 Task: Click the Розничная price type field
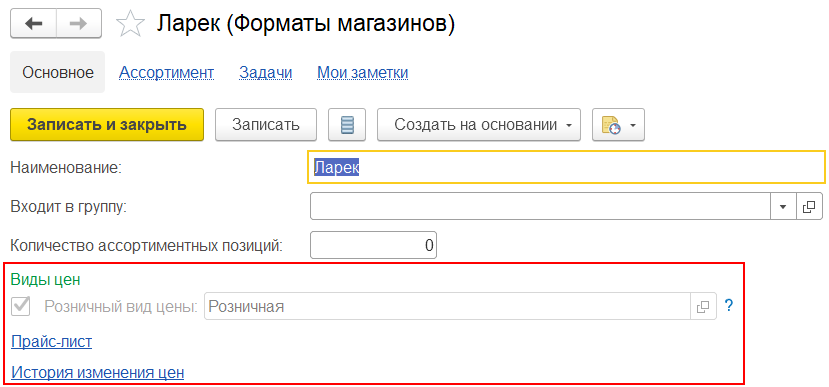447,306
